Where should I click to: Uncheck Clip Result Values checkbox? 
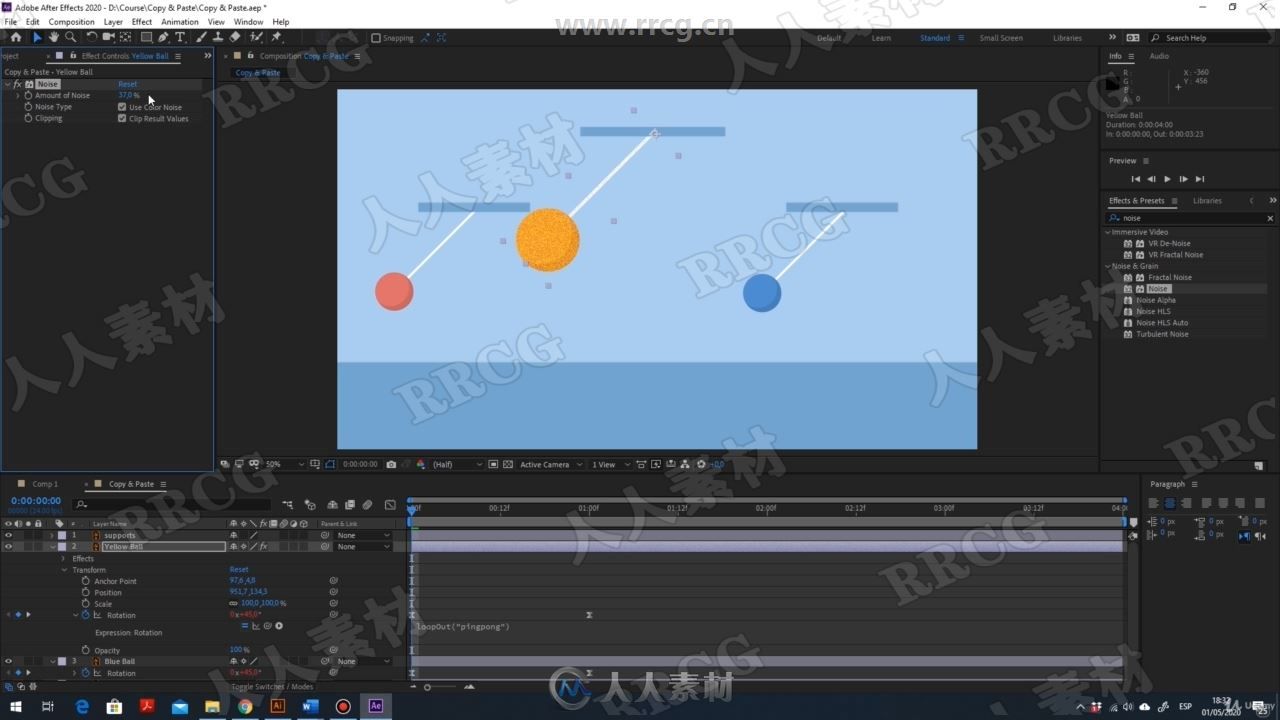point(122,118)
